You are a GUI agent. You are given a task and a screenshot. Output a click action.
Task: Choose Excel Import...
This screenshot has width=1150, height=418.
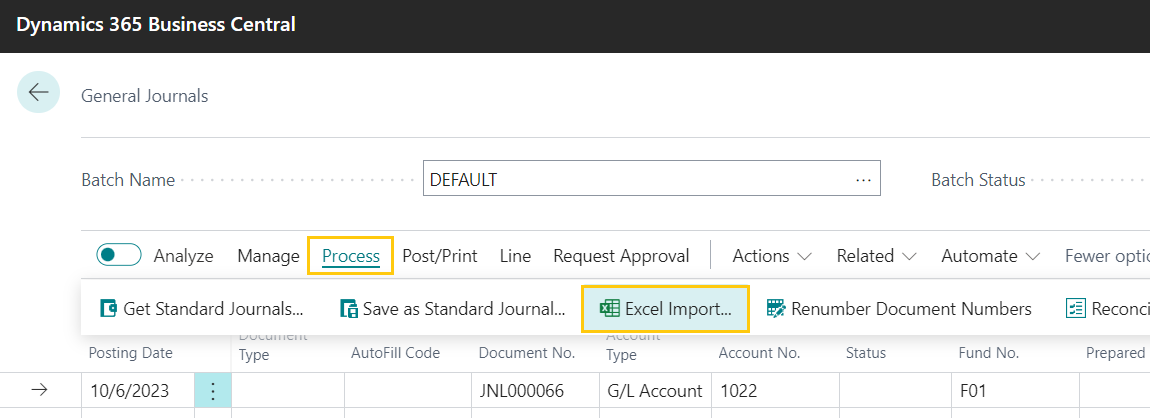[666, 309]
